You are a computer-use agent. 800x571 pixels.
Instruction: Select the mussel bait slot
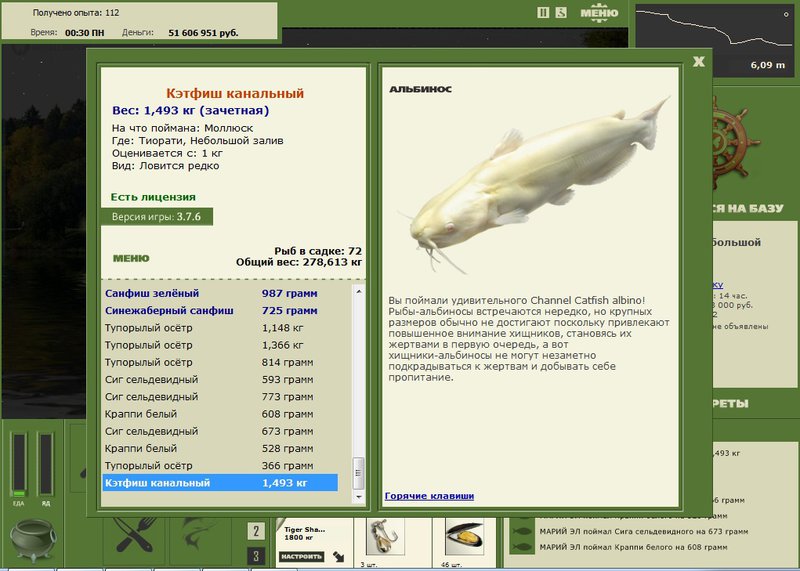464,537
